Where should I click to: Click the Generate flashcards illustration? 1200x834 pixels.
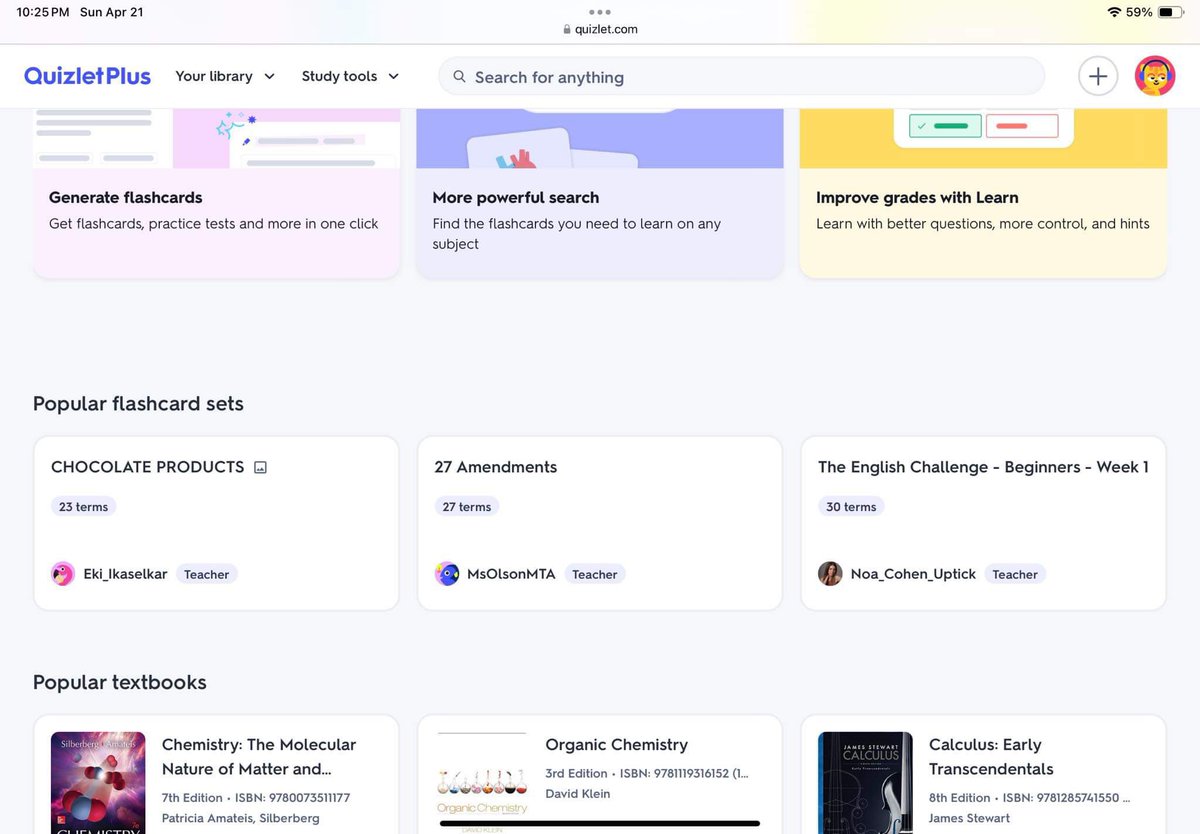click(216, 138)
